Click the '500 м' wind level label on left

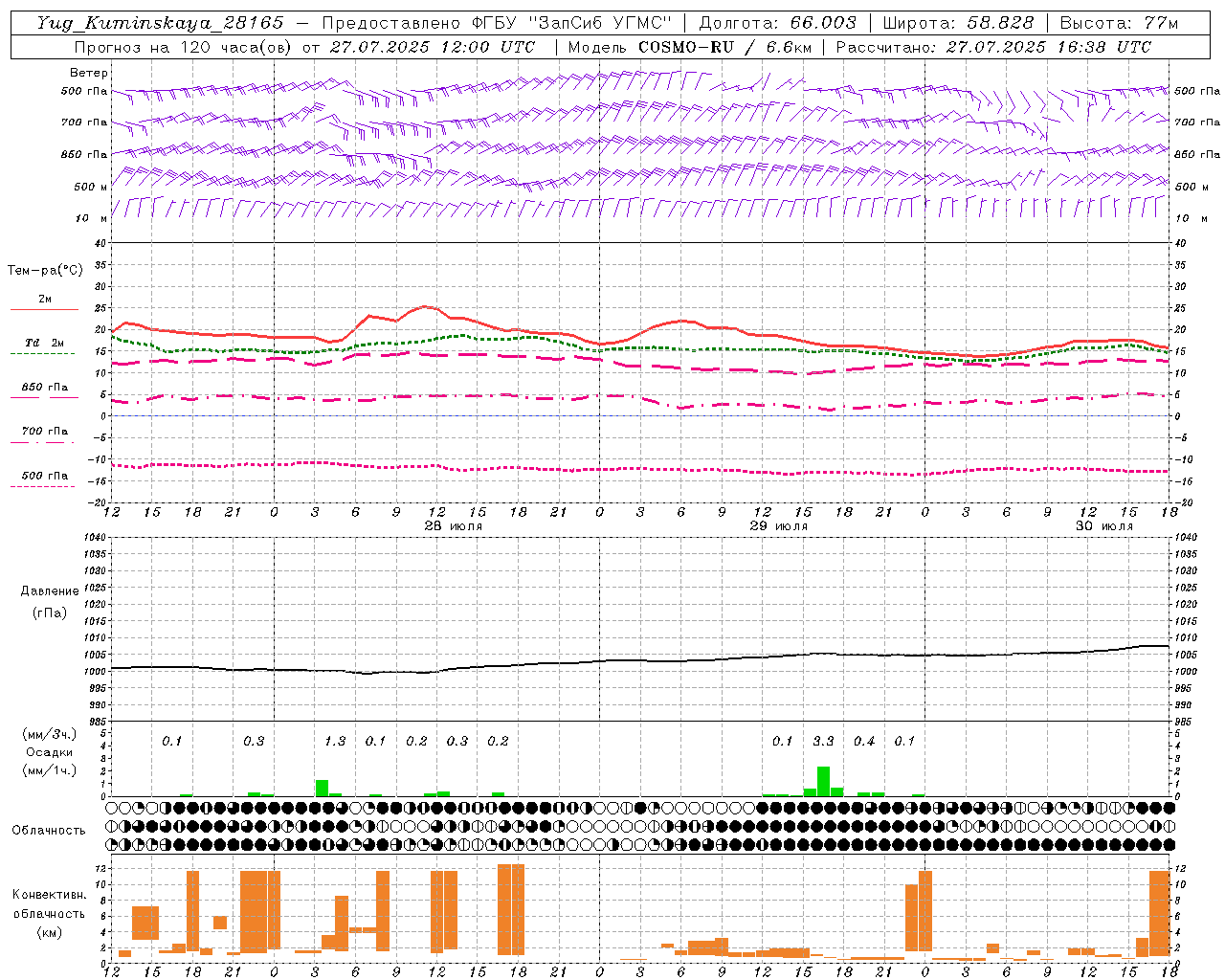[91, 187]
